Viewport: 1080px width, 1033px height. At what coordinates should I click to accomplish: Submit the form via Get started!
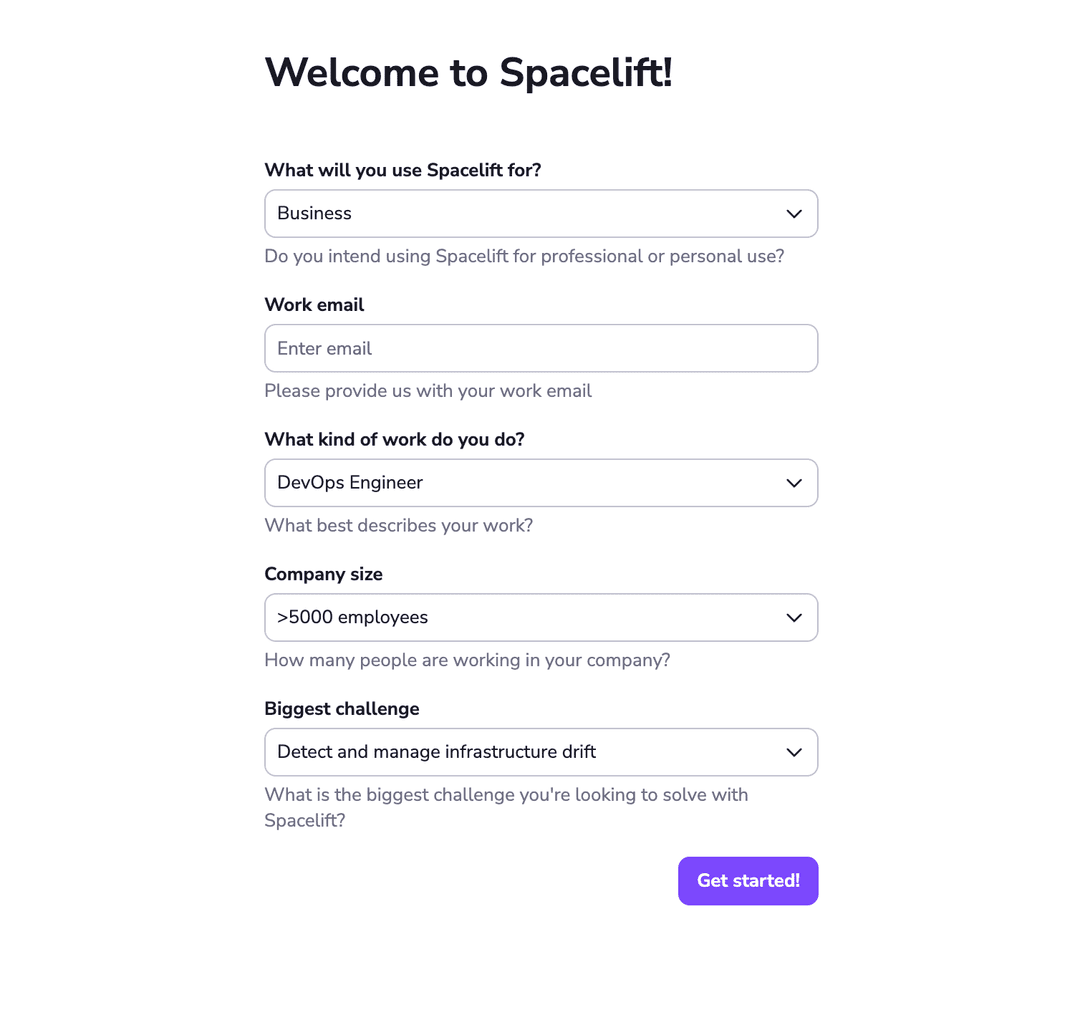(748, 880)
